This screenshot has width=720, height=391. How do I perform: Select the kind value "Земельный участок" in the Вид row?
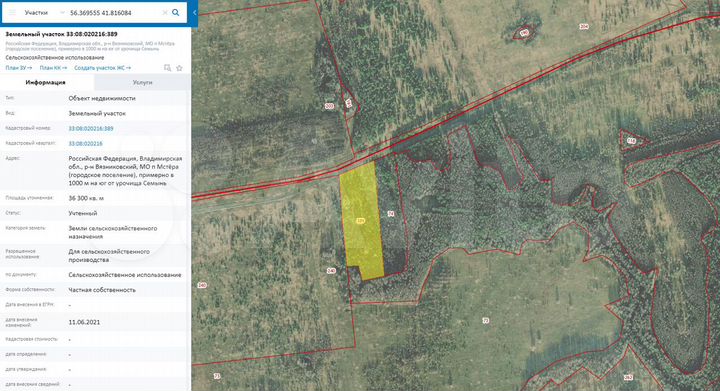tap(97, 113)
